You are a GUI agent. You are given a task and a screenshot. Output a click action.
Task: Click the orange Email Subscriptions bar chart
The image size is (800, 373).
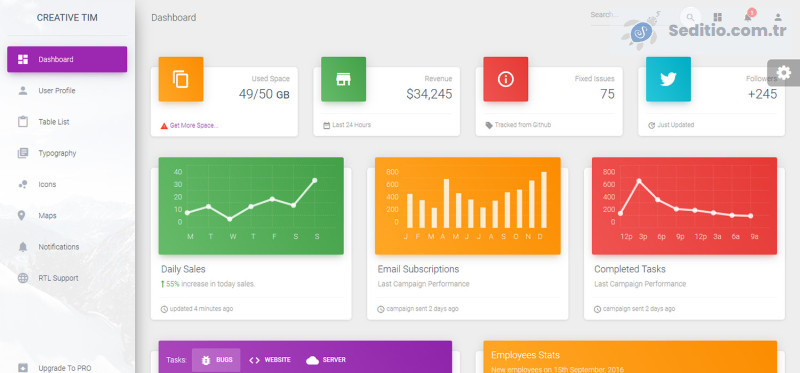[468, 206]
